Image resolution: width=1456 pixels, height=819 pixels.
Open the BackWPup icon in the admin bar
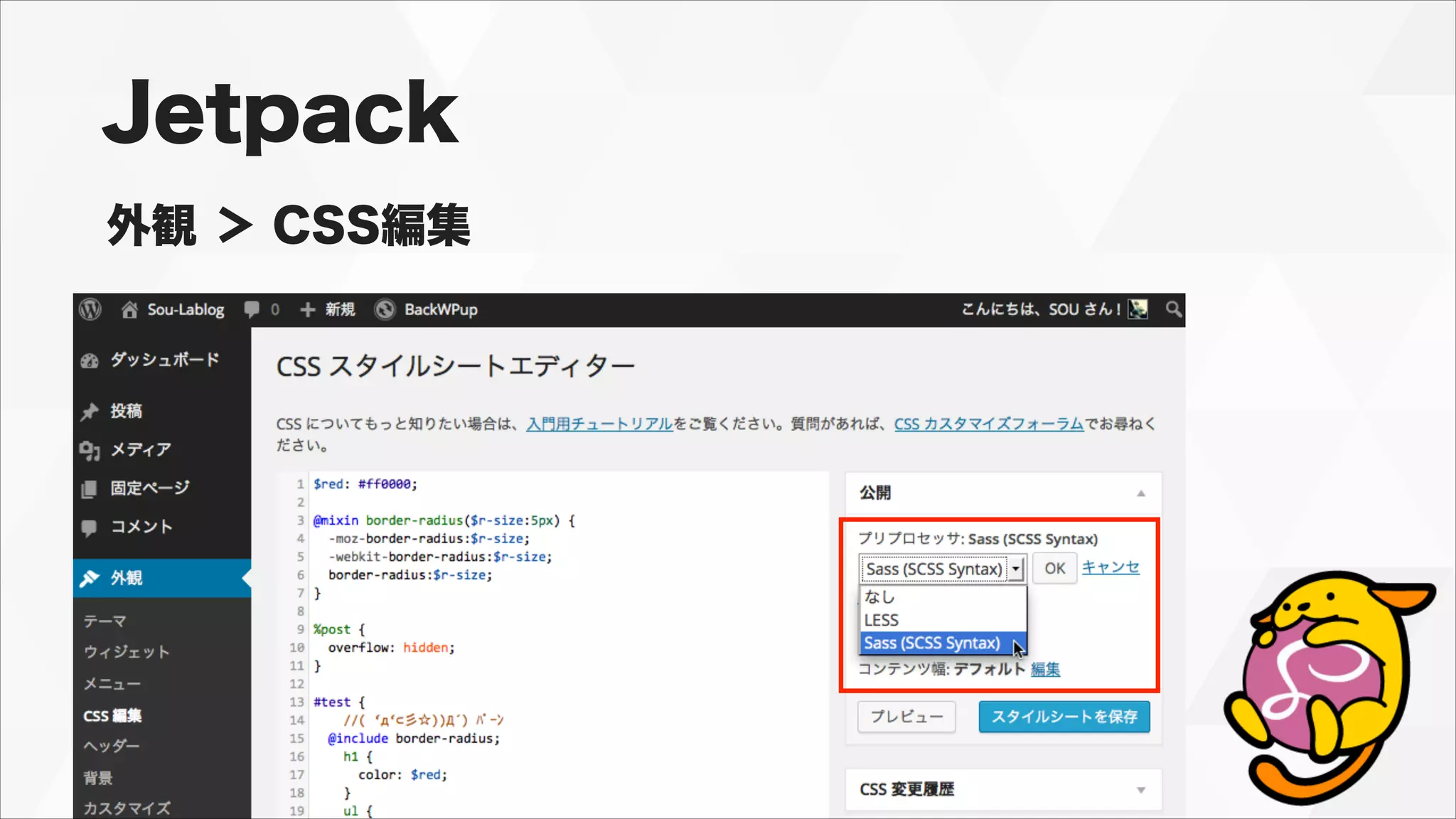pos(385,309)
